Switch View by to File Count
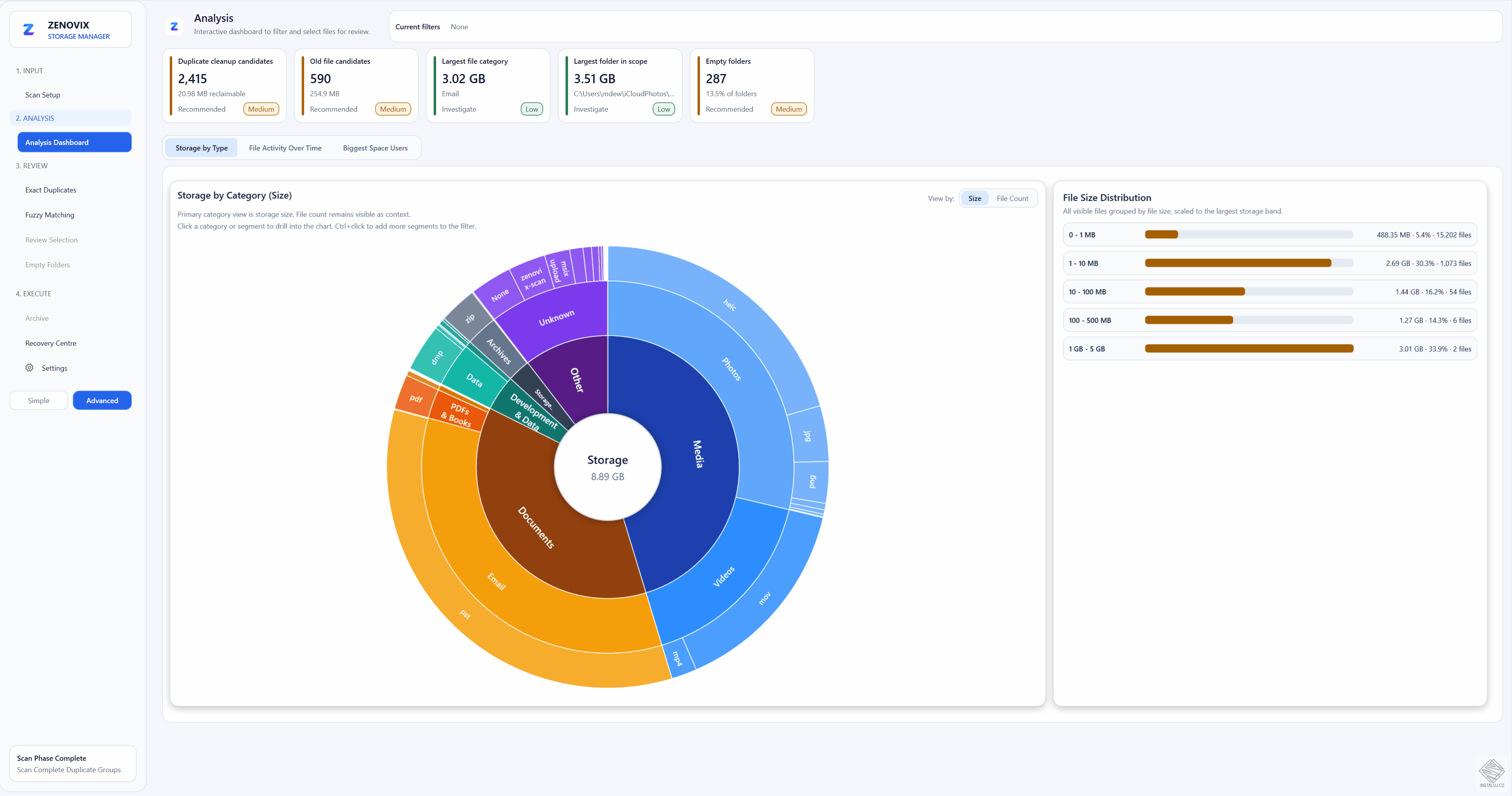 [1012, 198]
